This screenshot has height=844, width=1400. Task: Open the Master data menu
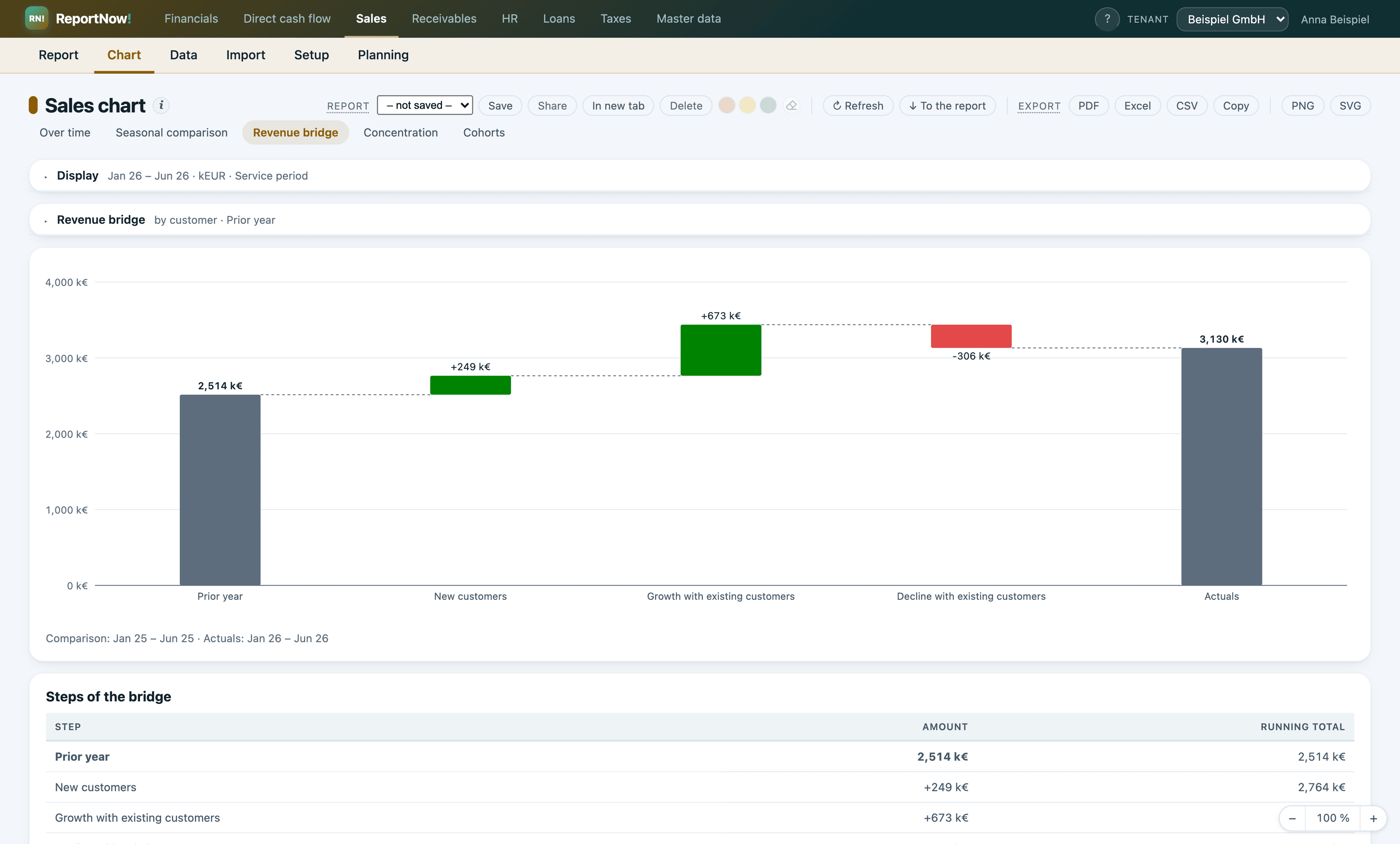point(689,19)
